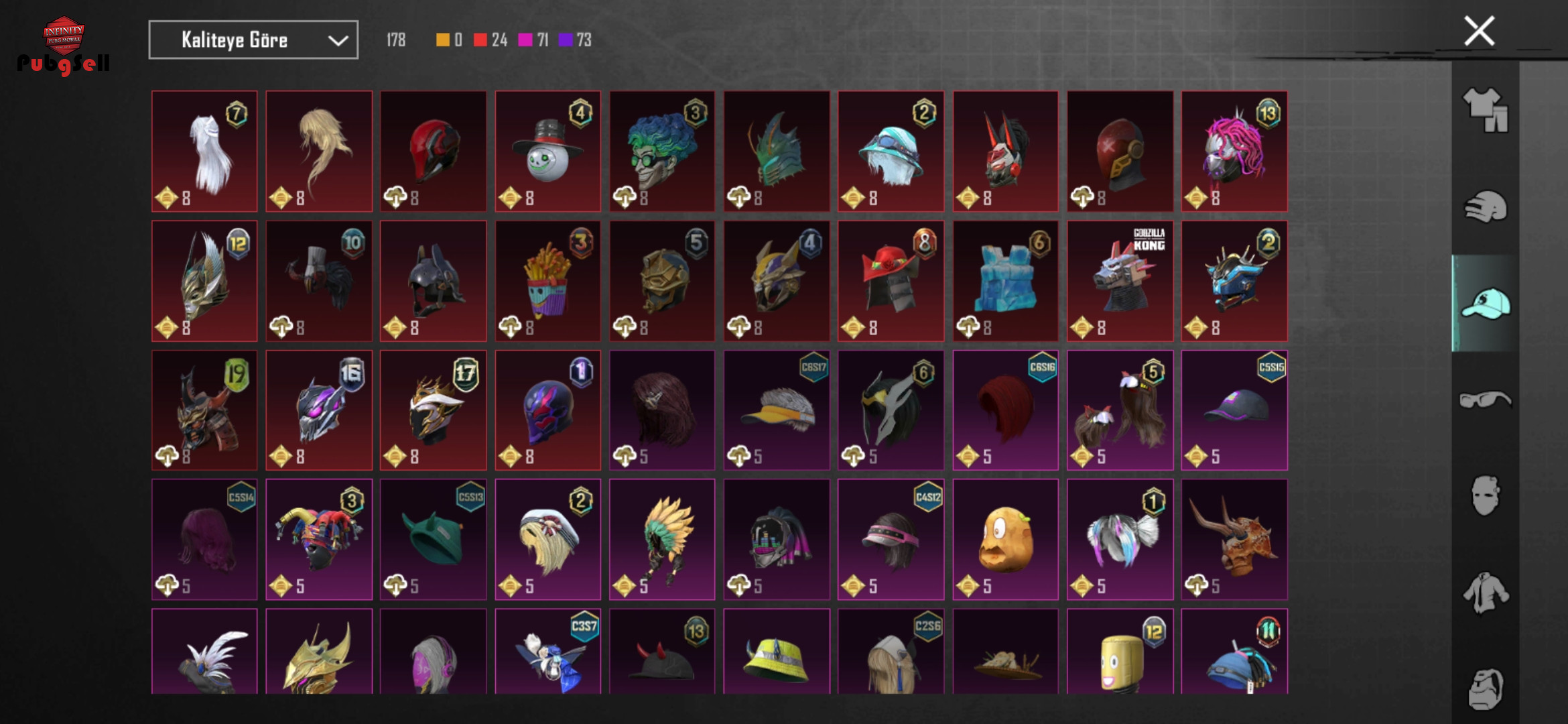Screen dimensions: 1568x724
Task: Open the face mask category icon
Action: tap(1485, 495)
